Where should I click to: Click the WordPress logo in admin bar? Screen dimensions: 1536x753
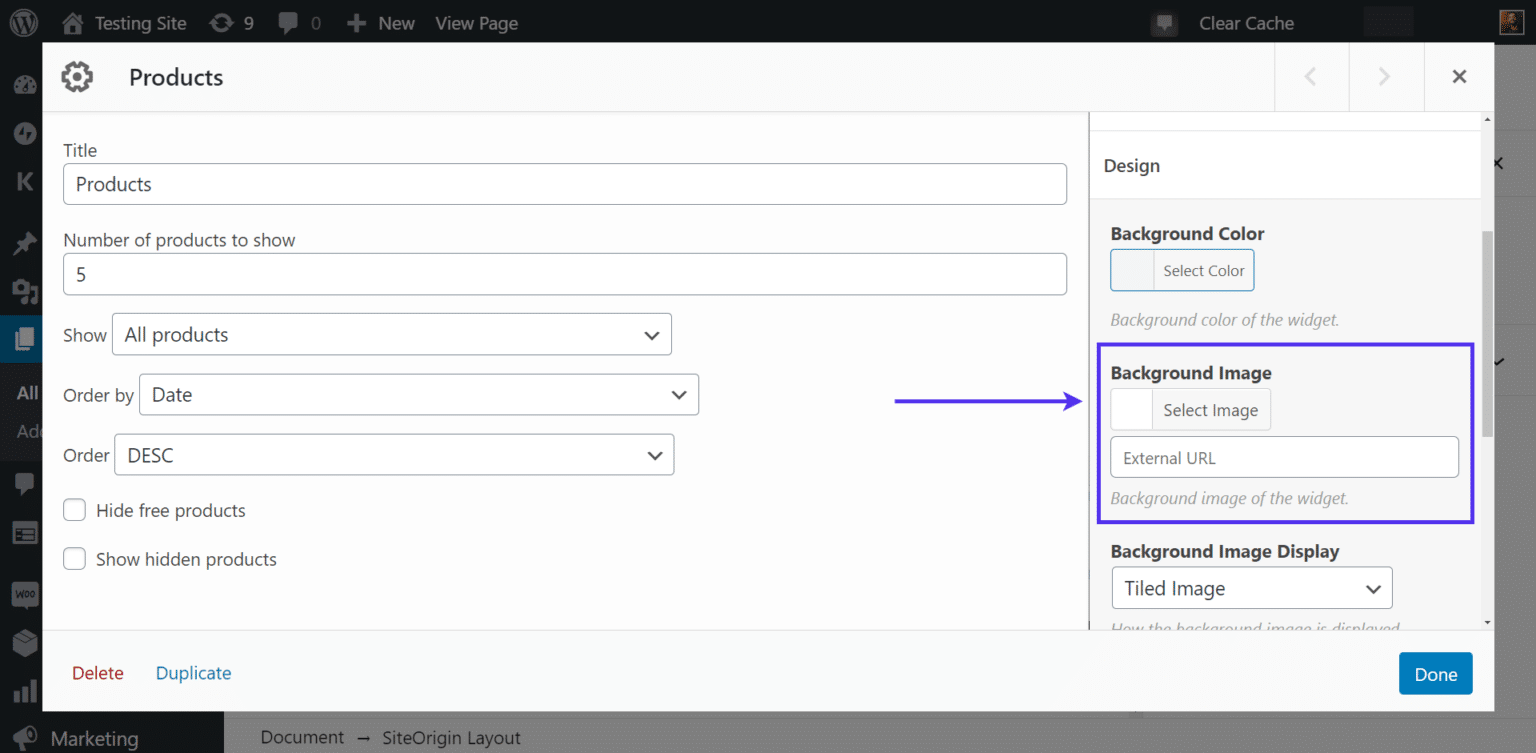pyautogui.click(x=22, y=22)
